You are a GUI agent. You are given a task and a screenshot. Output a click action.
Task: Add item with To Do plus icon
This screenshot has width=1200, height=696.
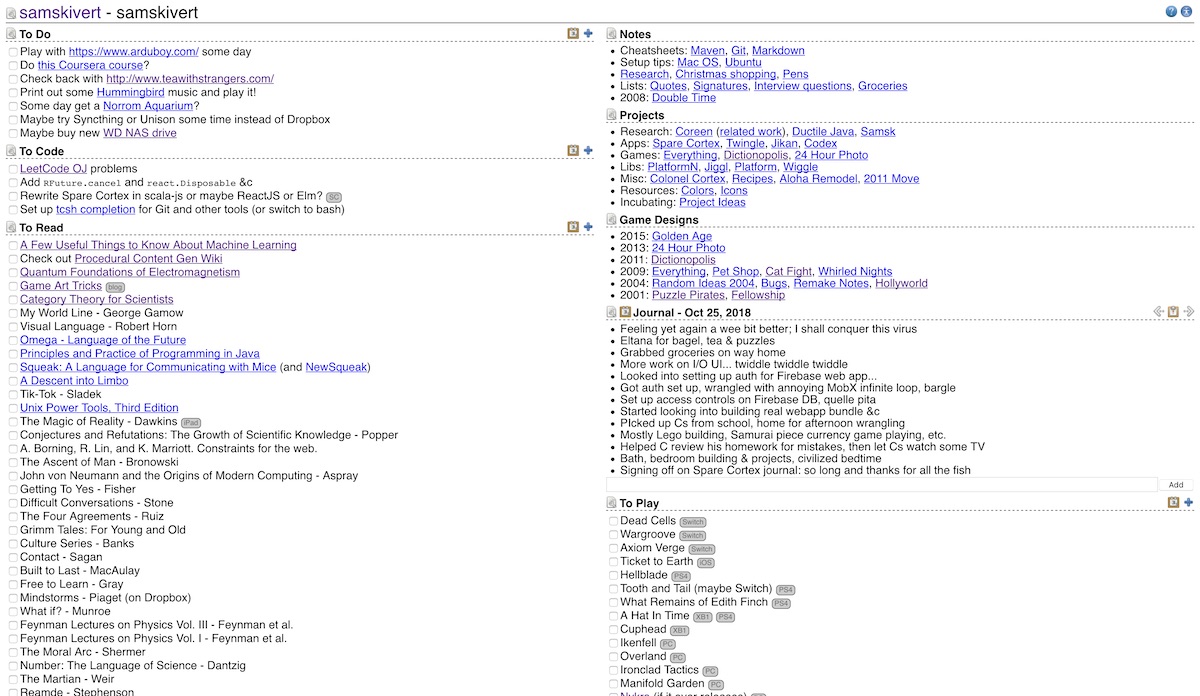(x=588, y=33)
